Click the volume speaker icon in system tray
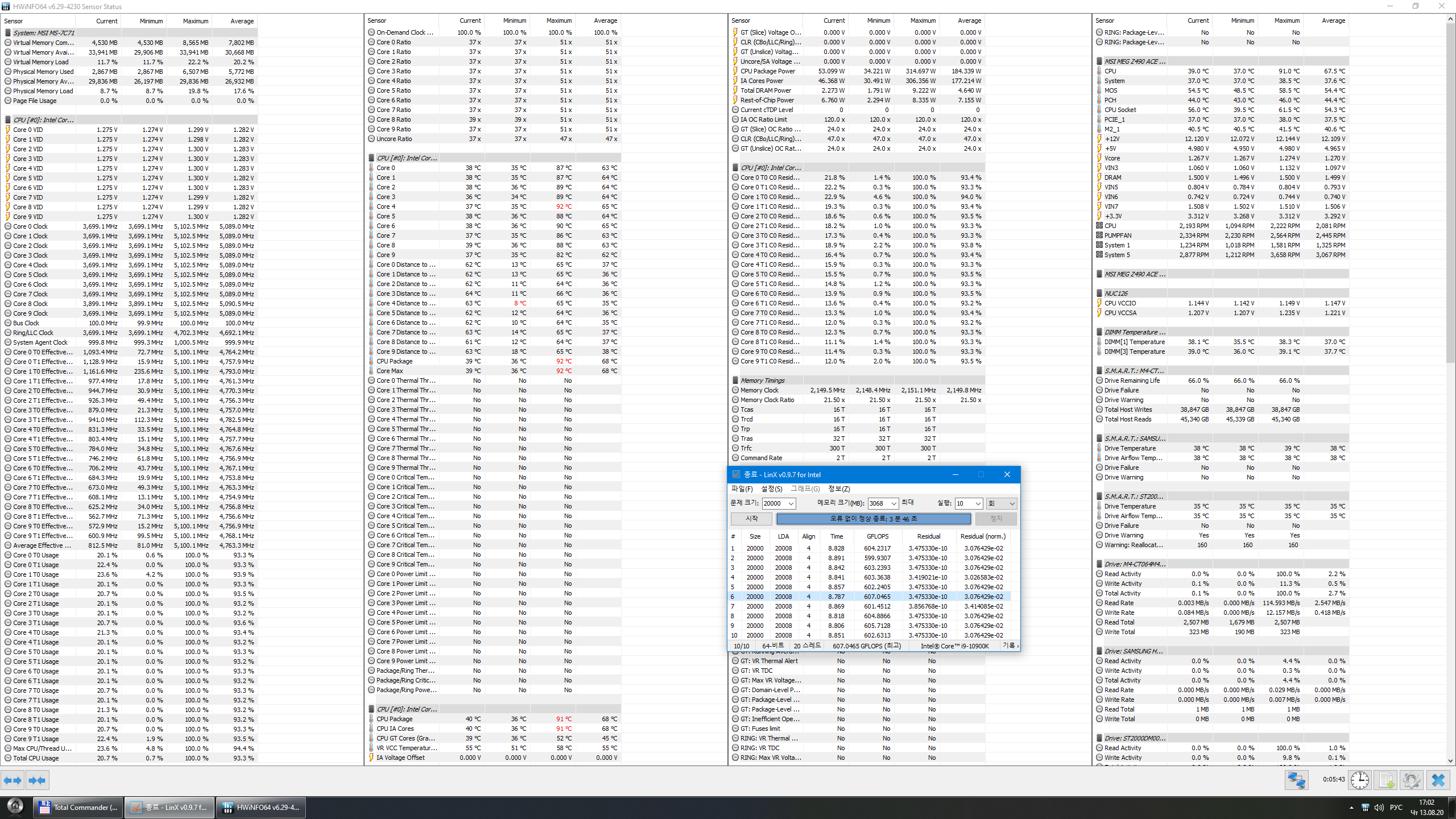 1379,808
